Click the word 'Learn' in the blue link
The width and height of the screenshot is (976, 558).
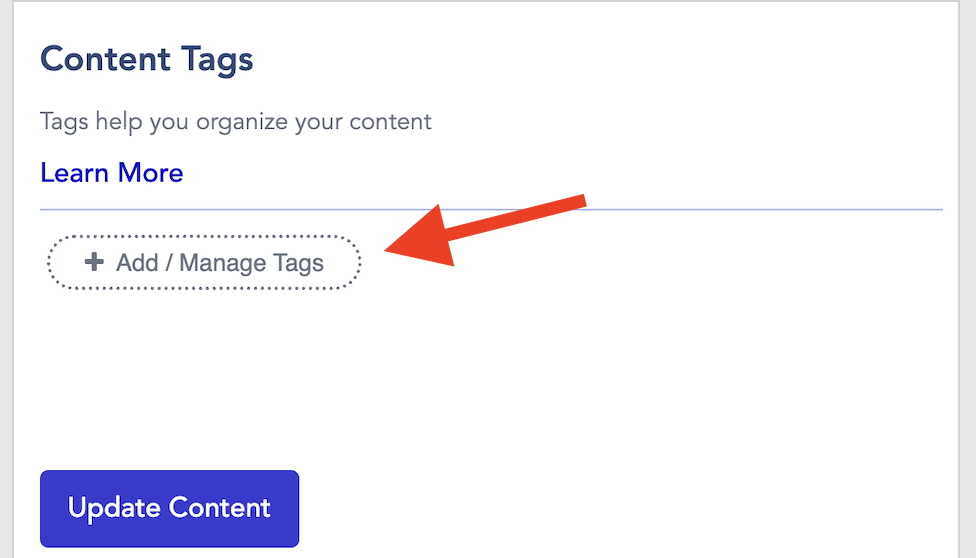(75, 173)
